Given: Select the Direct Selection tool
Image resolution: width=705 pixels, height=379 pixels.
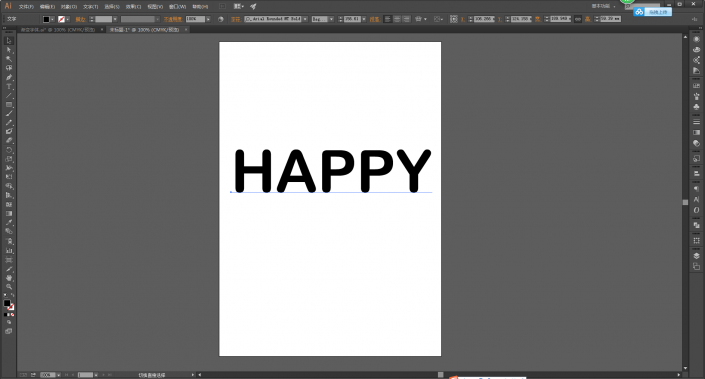Looking at the screenshot, I should (x=9, y=49).
